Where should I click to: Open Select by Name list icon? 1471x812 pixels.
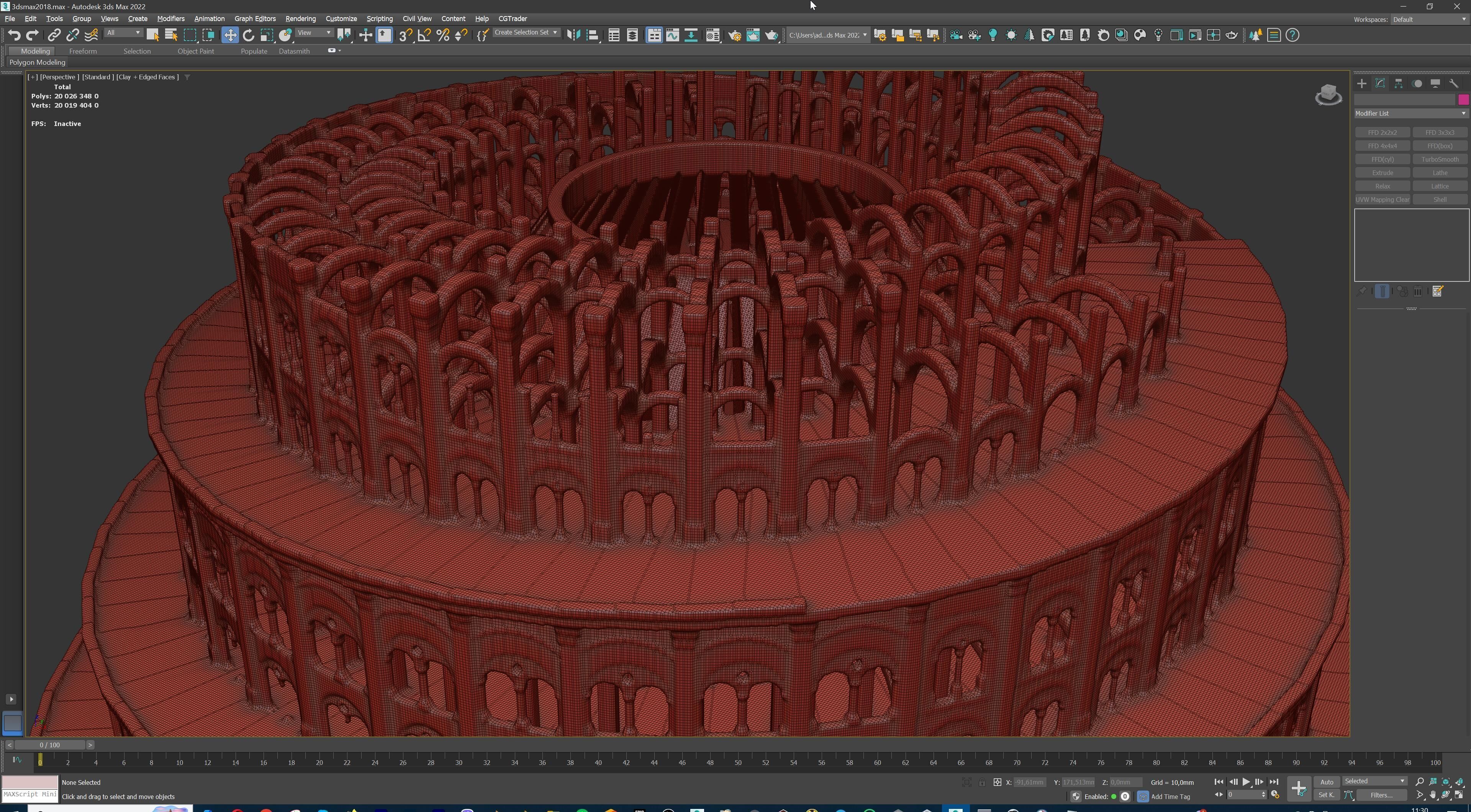[171, 35]
